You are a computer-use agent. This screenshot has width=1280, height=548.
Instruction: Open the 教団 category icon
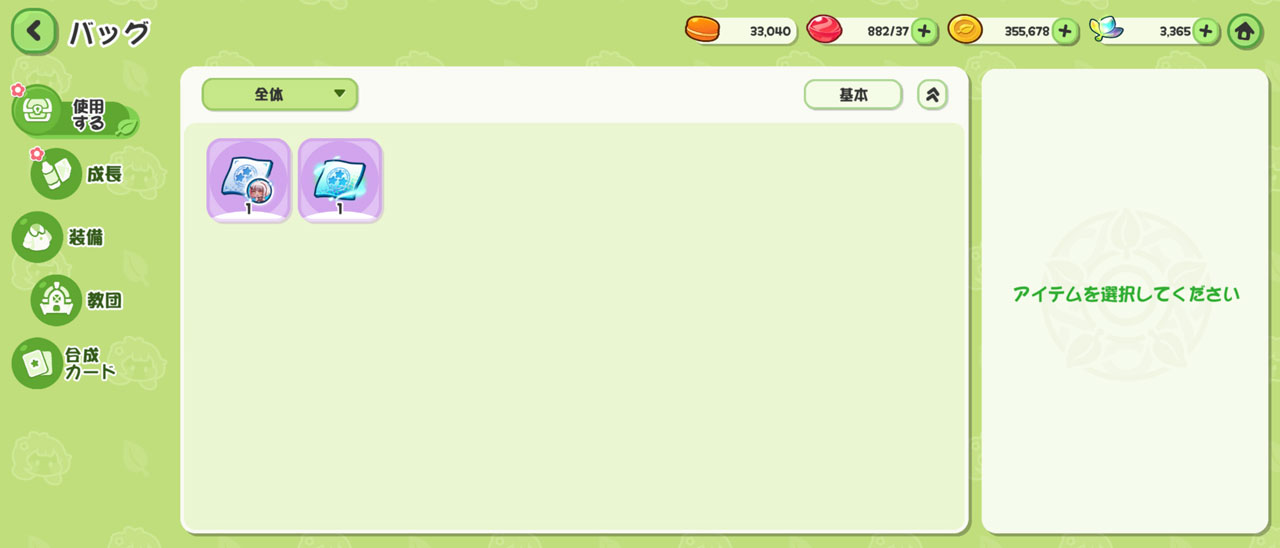78,300
